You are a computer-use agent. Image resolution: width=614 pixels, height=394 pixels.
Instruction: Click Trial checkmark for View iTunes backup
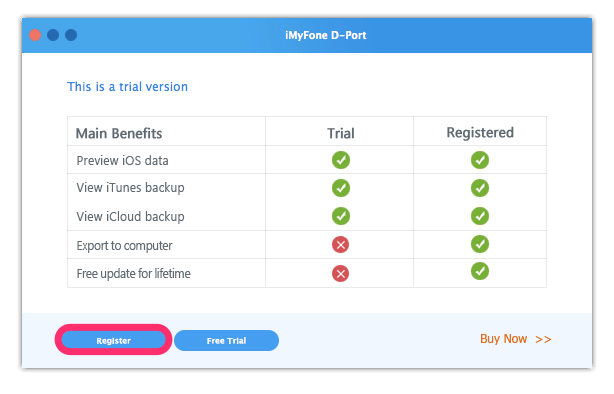341,188
